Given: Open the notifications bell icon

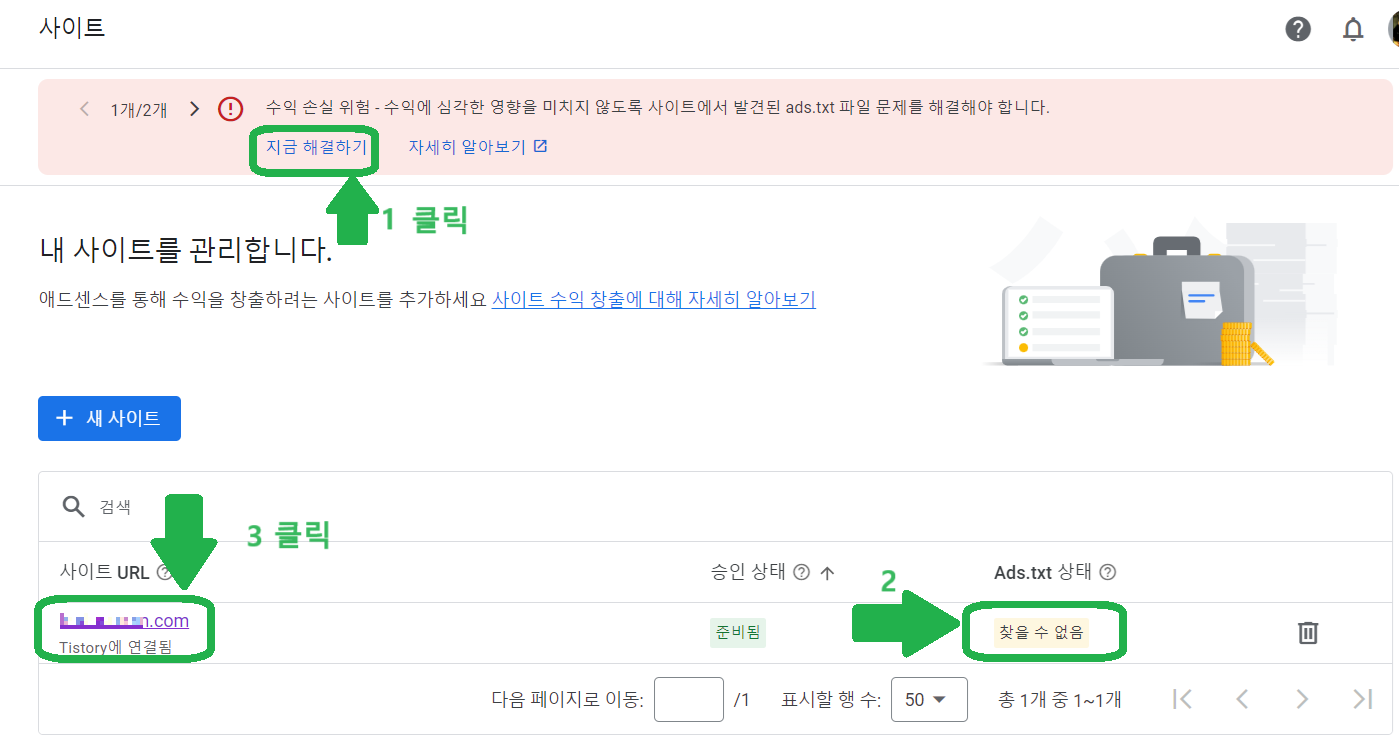Looking at the screenshot, I should [1353, 29].
